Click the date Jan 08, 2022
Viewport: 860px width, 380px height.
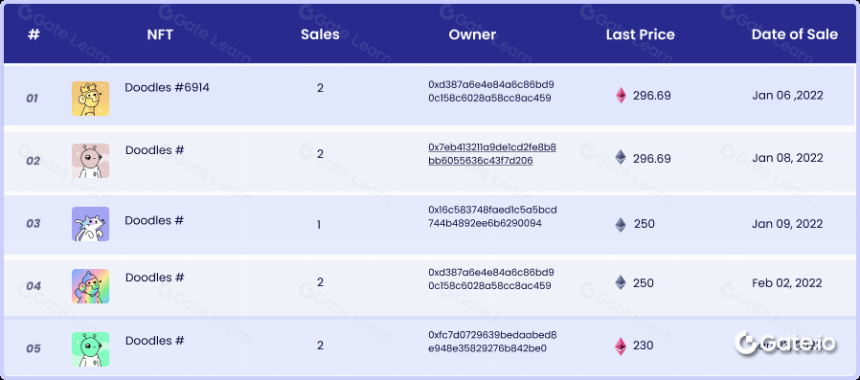tap(788, 158)
